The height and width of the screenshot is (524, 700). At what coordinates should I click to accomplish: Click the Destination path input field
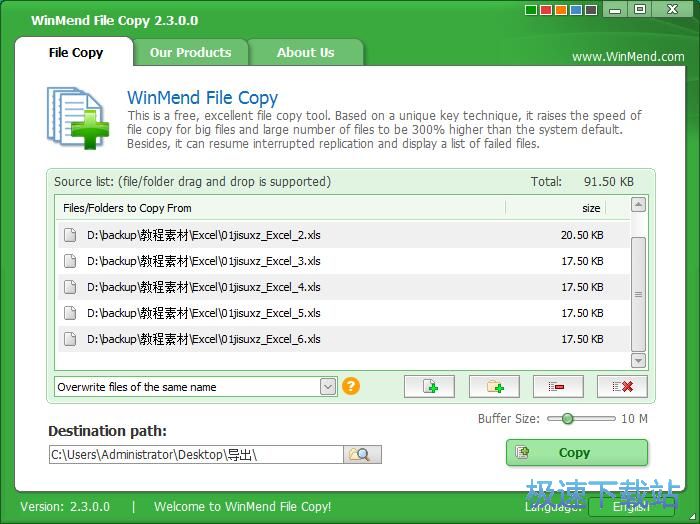click(196, 455)
